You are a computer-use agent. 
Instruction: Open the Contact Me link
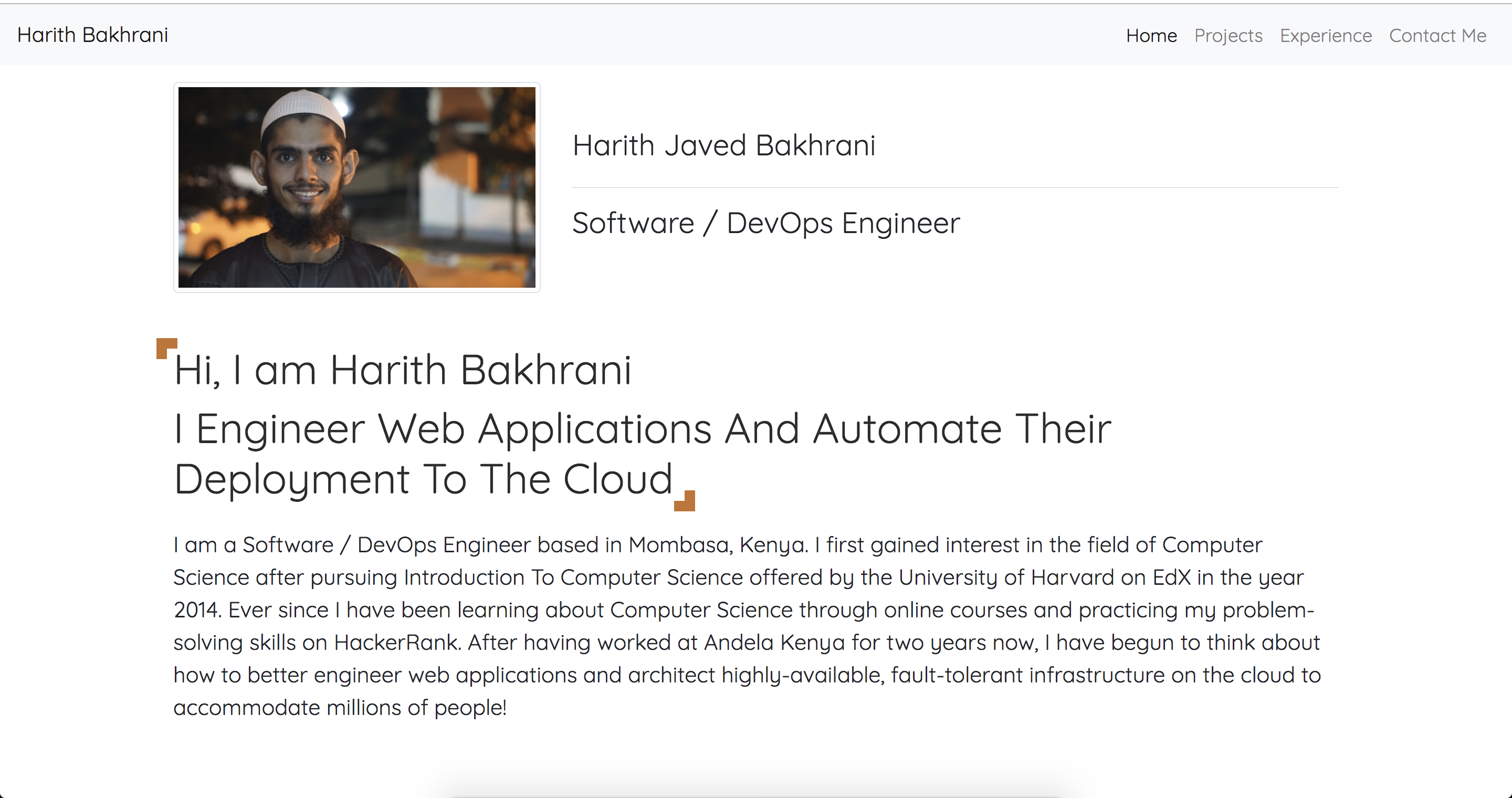1437,36
